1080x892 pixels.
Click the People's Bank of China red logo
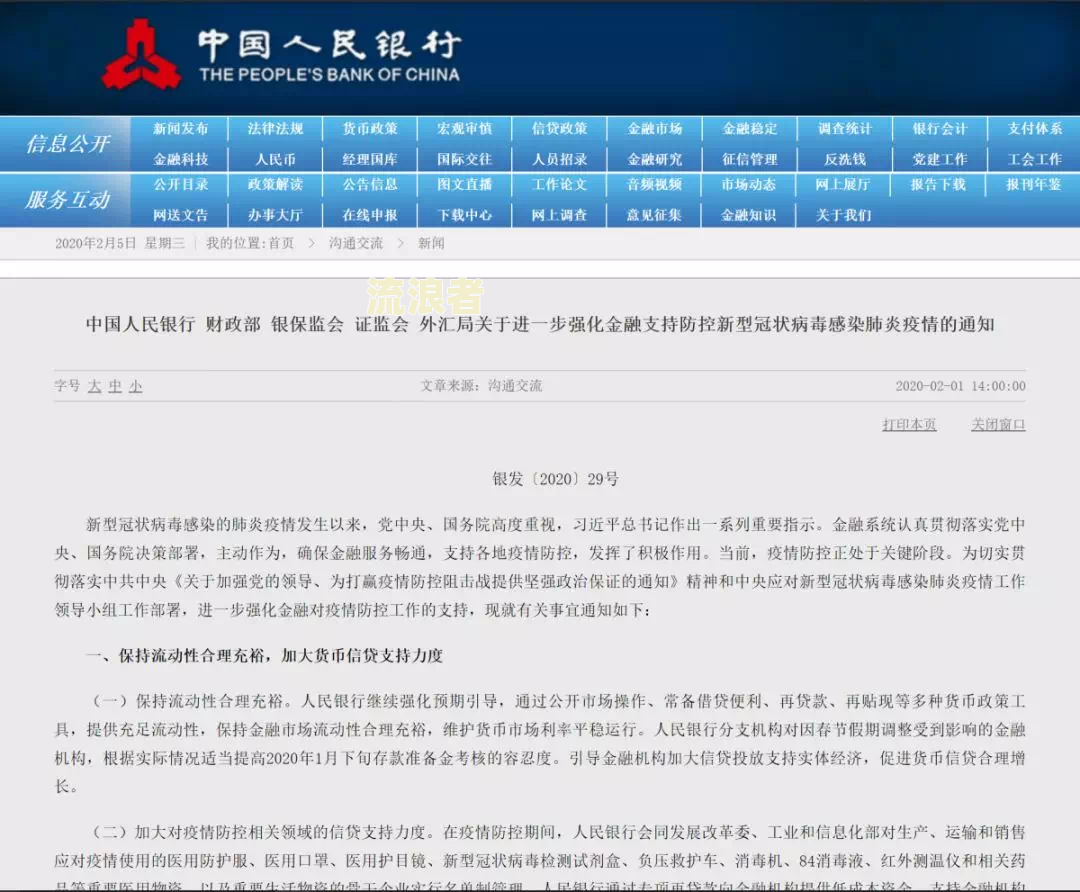141,54
